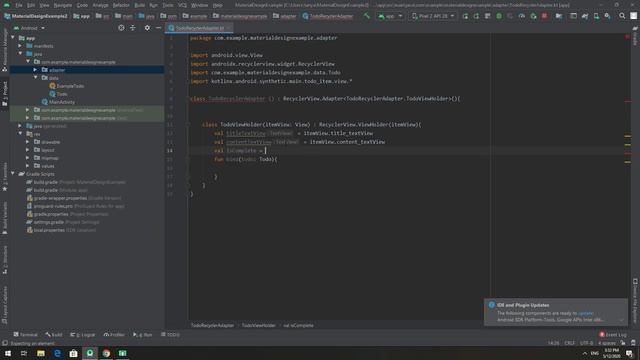Collapse the app module node
The width and height of the screenshot is (640, 360).
click(13, 38)
